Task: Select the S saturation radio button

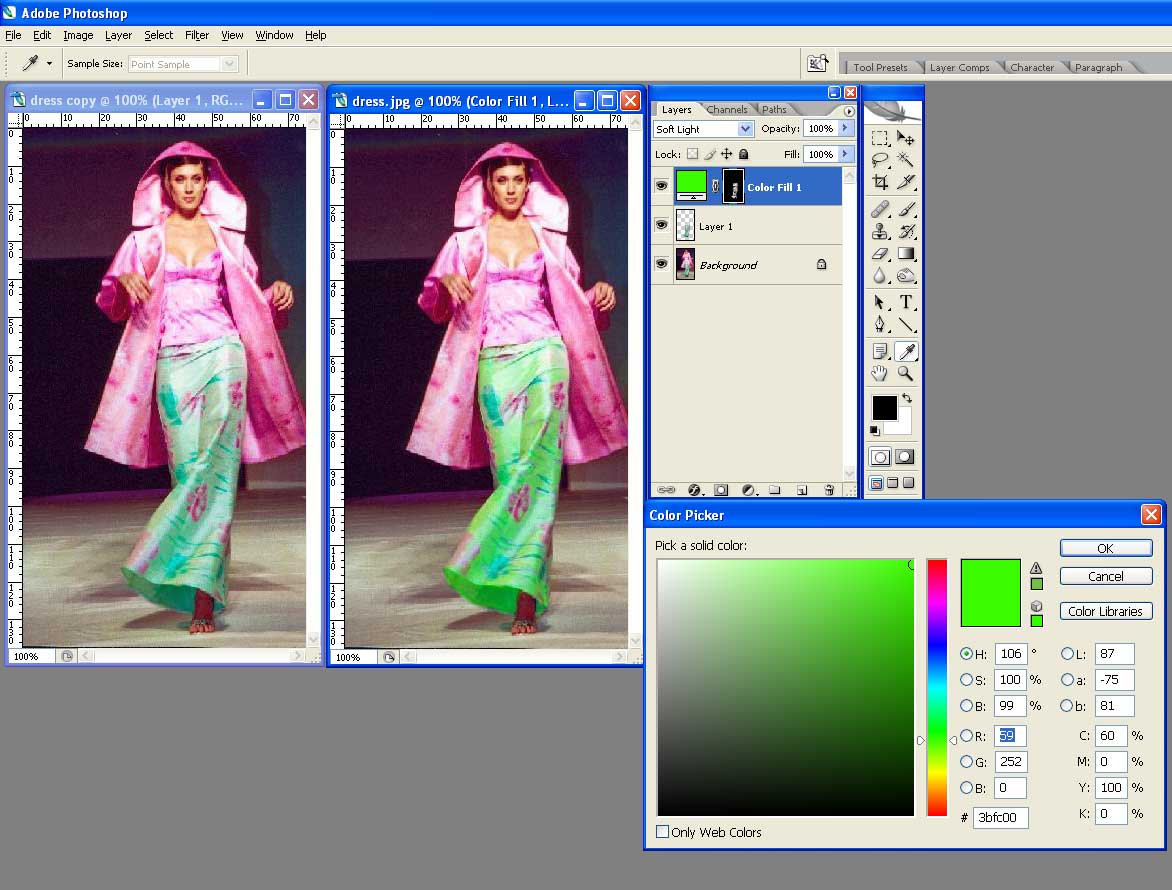Action: [966, 680]
